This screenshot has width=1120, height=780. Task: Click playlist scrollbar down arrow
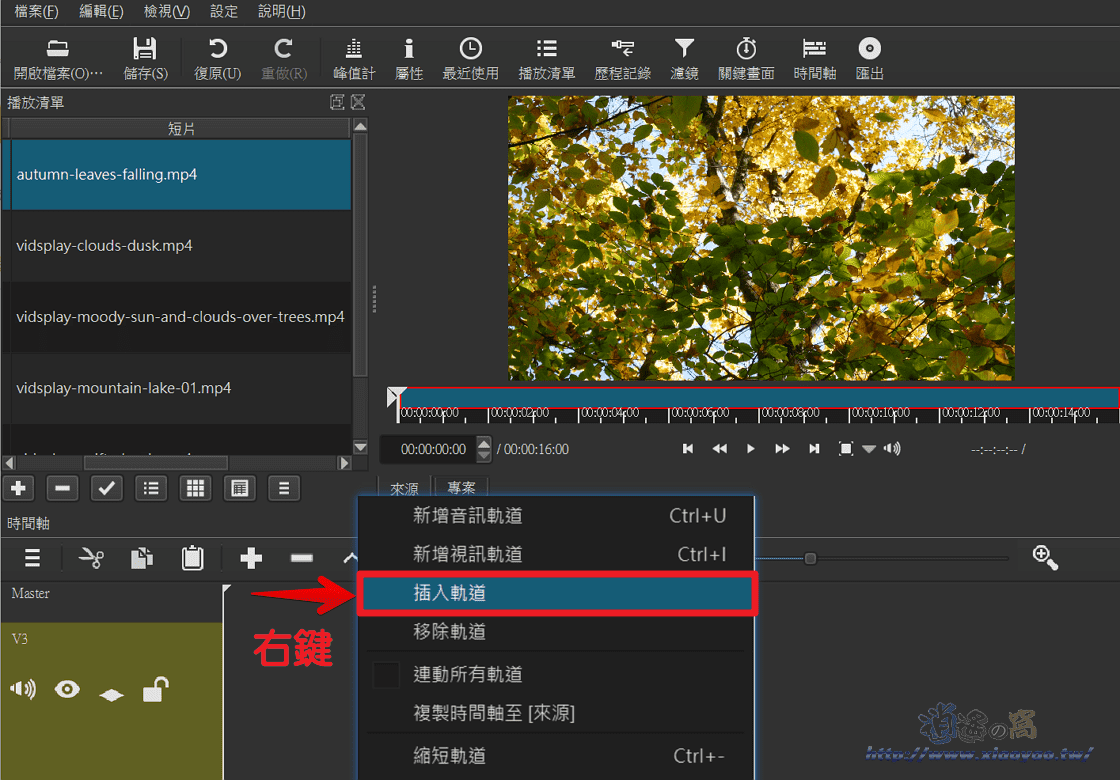(x=361, y=448)
